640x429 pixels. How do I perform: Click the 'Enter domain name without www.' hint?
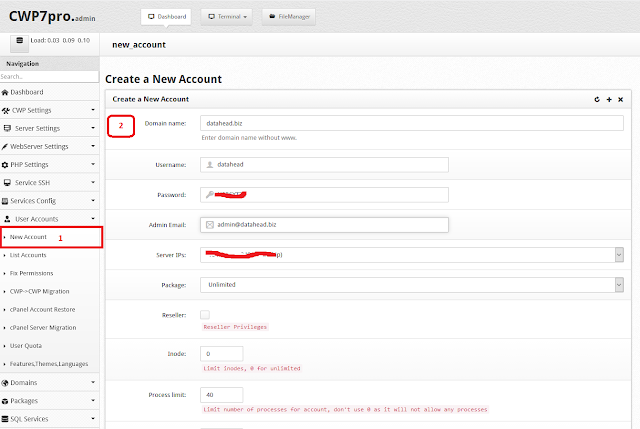coord(249,138)
